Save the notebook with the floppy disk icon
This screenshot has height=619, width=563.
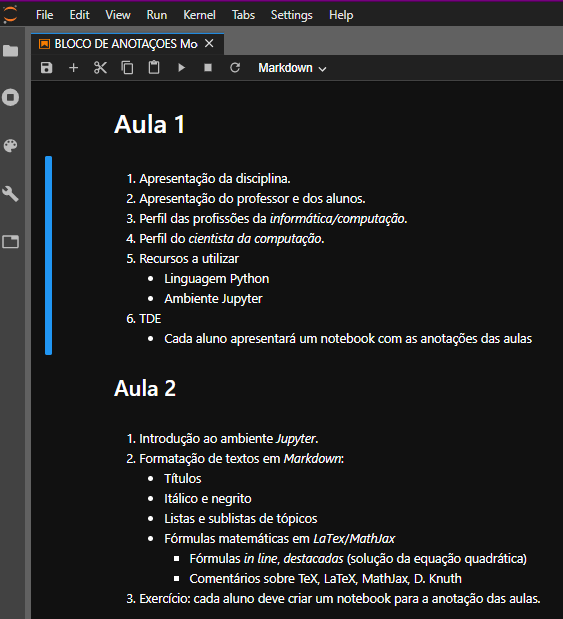tap(47, 68)
